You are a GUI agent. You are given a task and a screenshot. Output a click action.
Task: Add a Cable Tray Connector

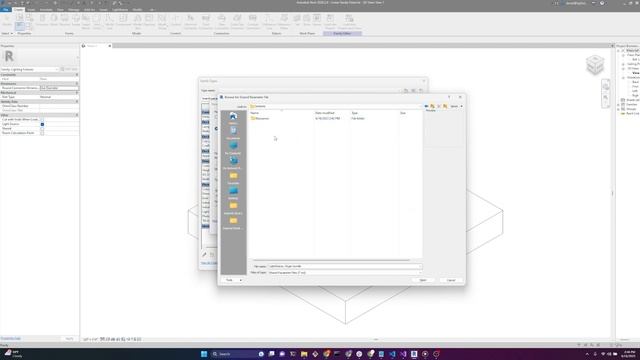(x=237, y=22)
